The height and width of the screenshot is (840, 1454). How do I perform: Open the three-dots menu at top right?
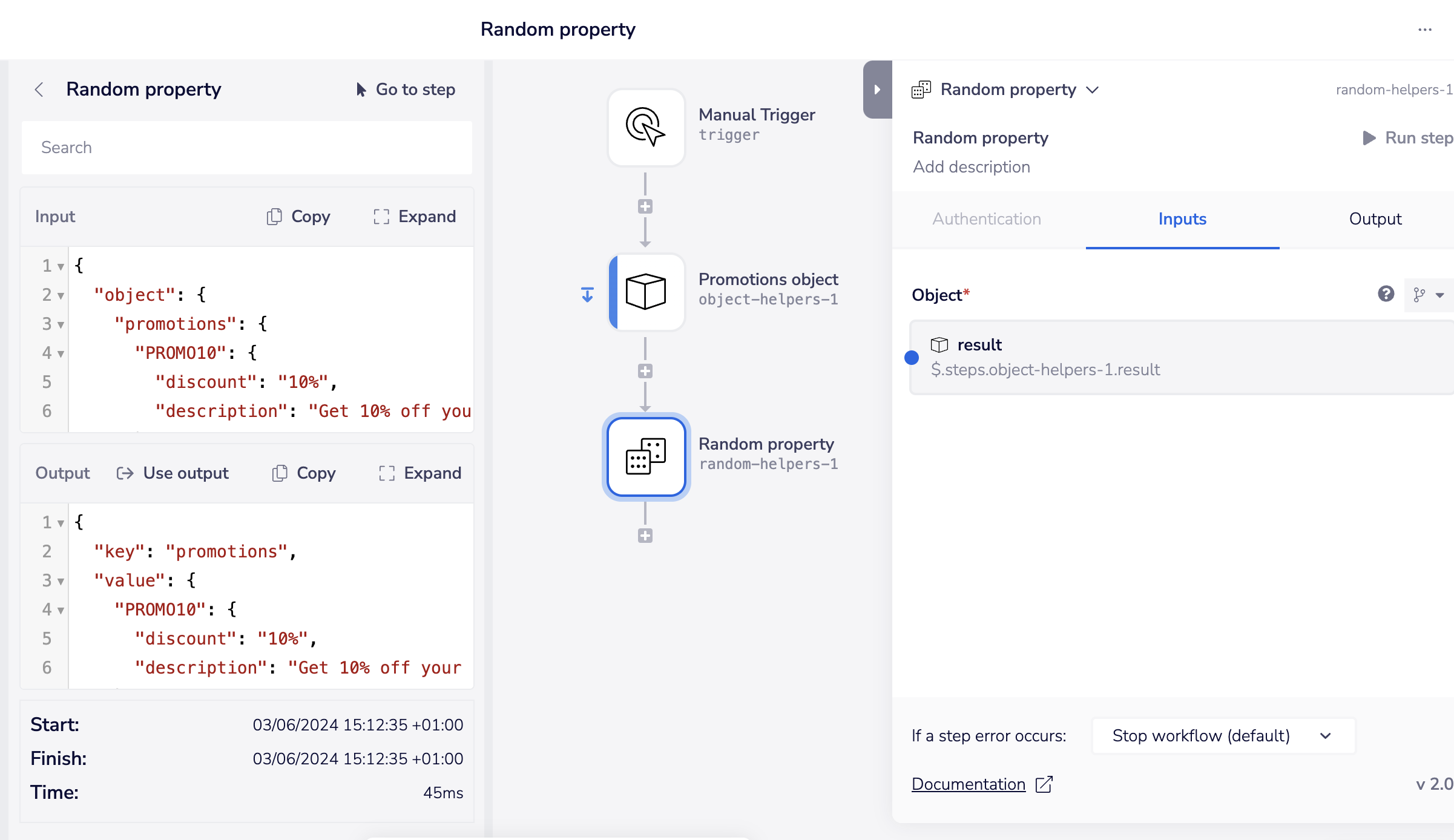pos(1425,30)
